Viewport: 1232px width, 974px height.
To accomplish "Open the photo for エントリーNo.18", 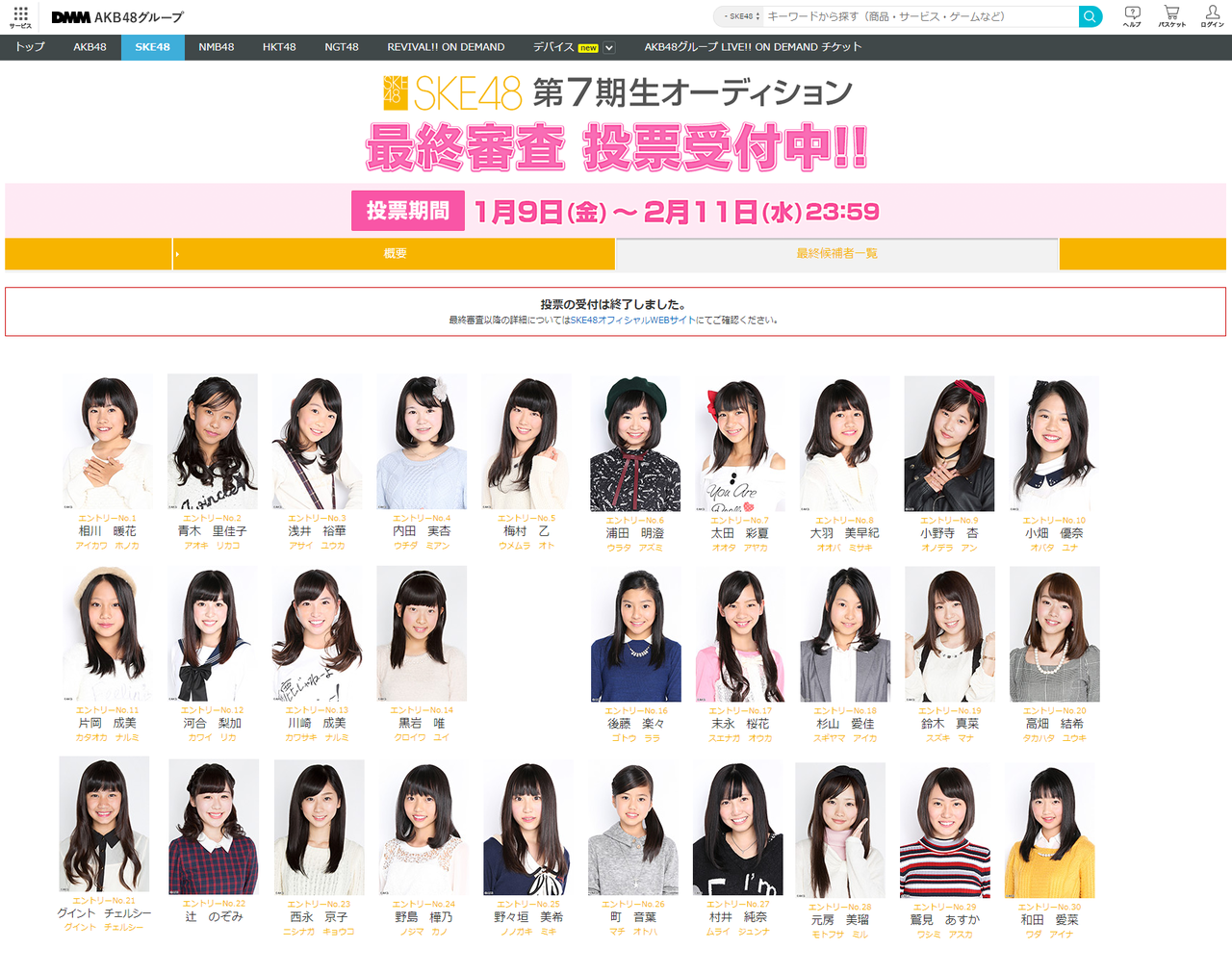I will click(846, 634).
